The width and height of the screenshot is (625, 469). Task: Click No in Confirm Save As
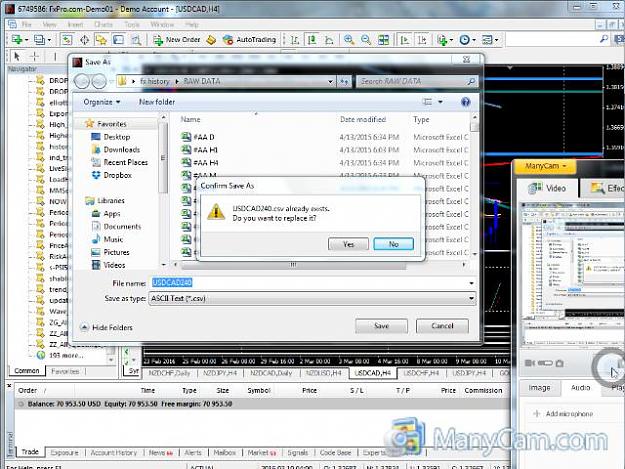coord(393,244)
